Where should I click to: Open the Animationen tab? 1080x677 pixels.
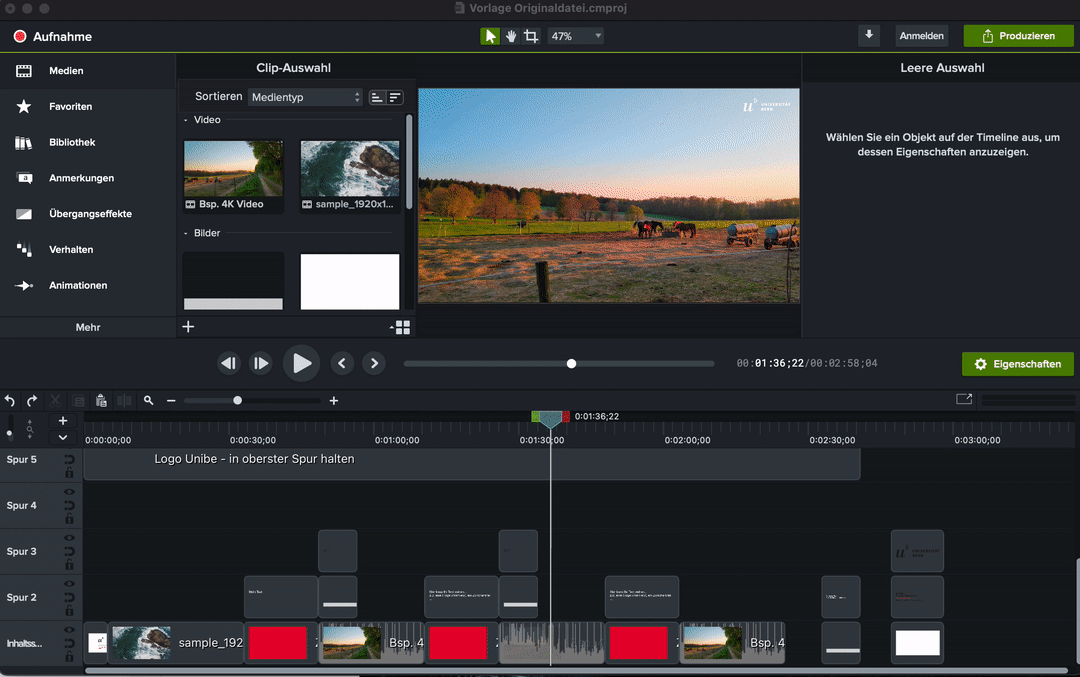tap(78, 285)
